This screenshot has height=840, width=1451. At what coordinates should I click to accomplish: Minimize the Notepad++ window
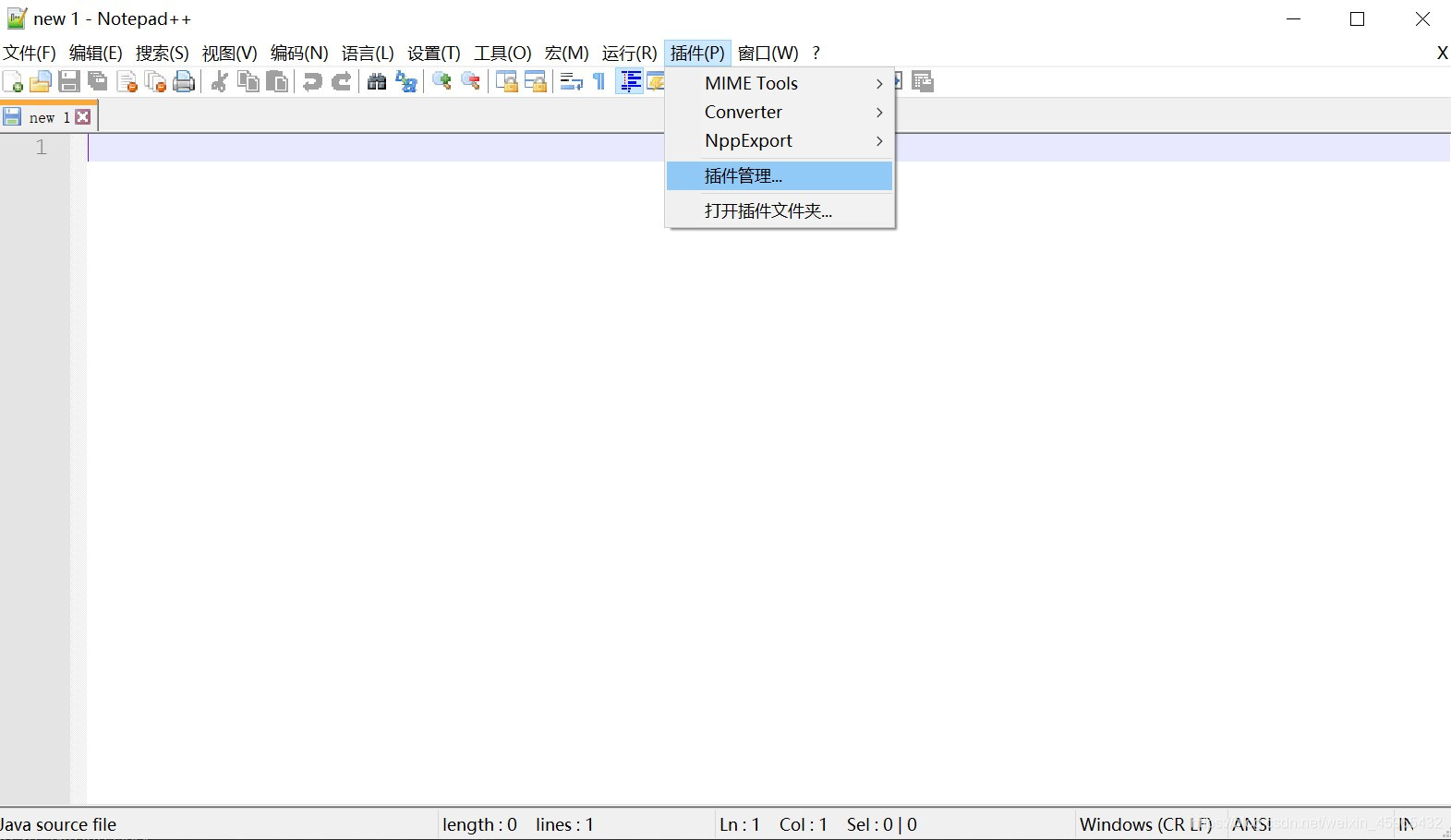pos(1294,18)
